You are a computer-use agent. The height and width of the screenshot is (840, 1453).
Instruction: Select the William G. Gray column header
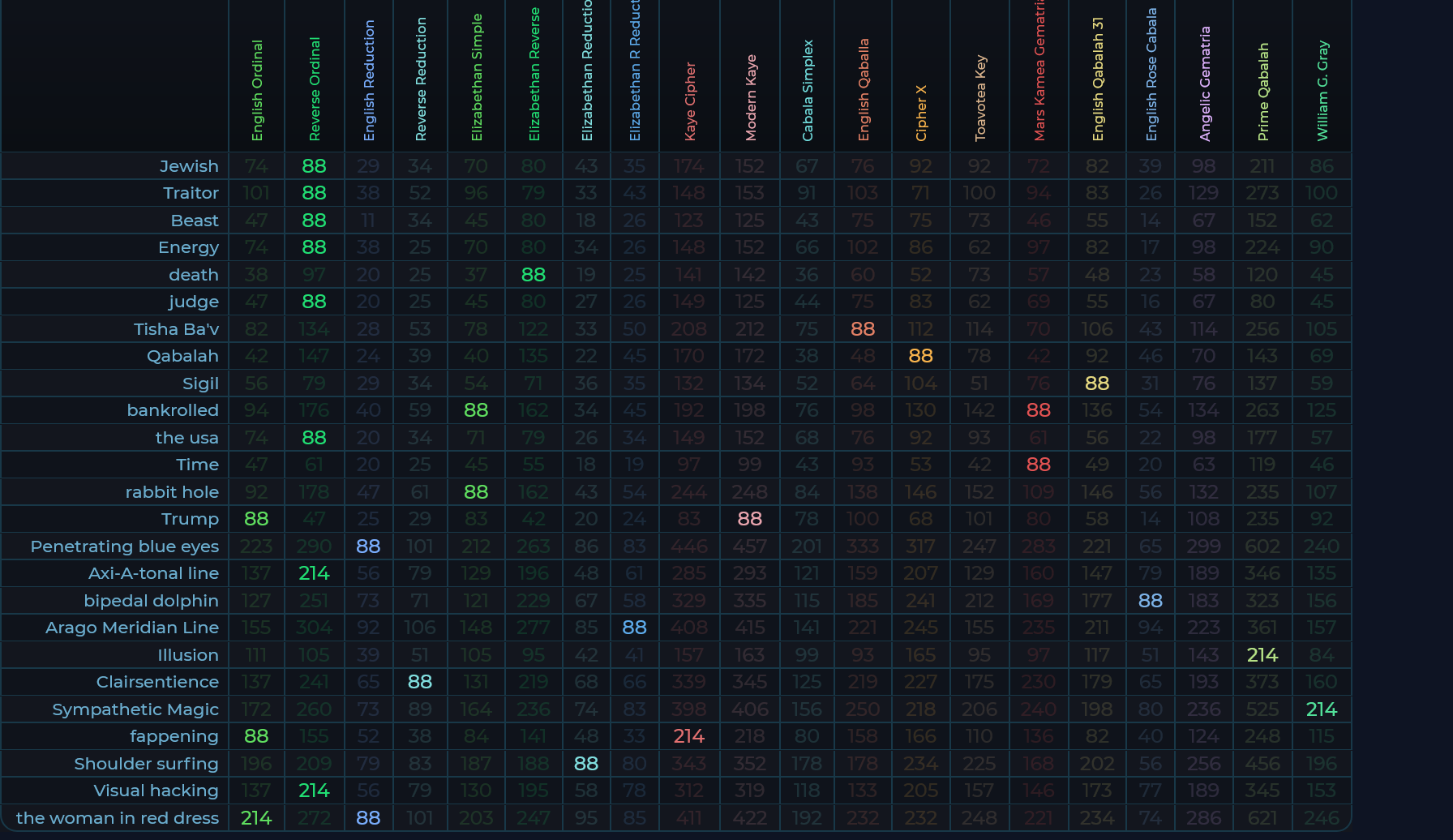[1322, 91]
